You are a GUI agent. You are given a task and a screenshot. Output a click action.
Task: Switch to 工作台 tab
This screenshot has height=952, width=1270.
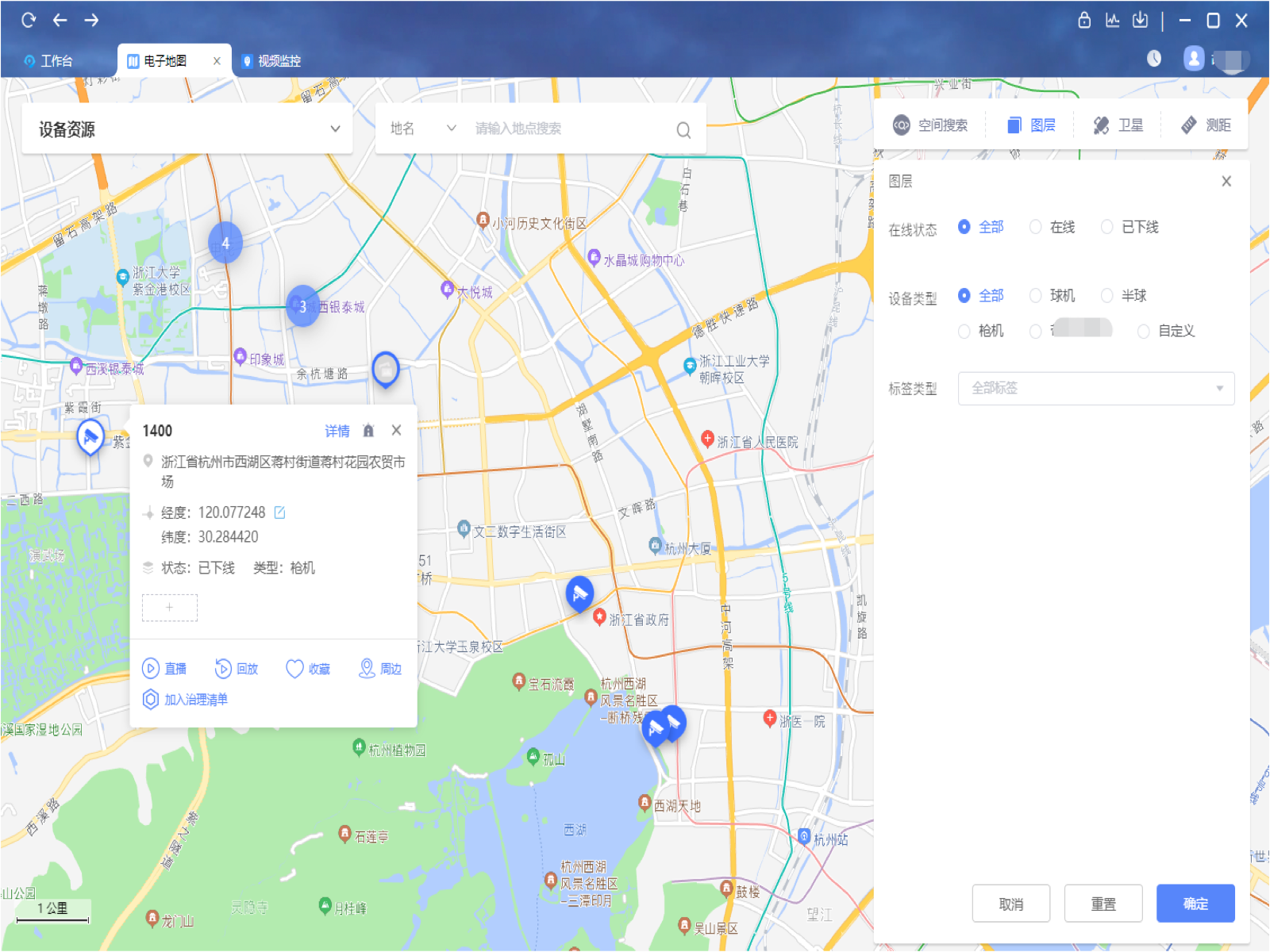pyautogui.click(x=48, y=61)
